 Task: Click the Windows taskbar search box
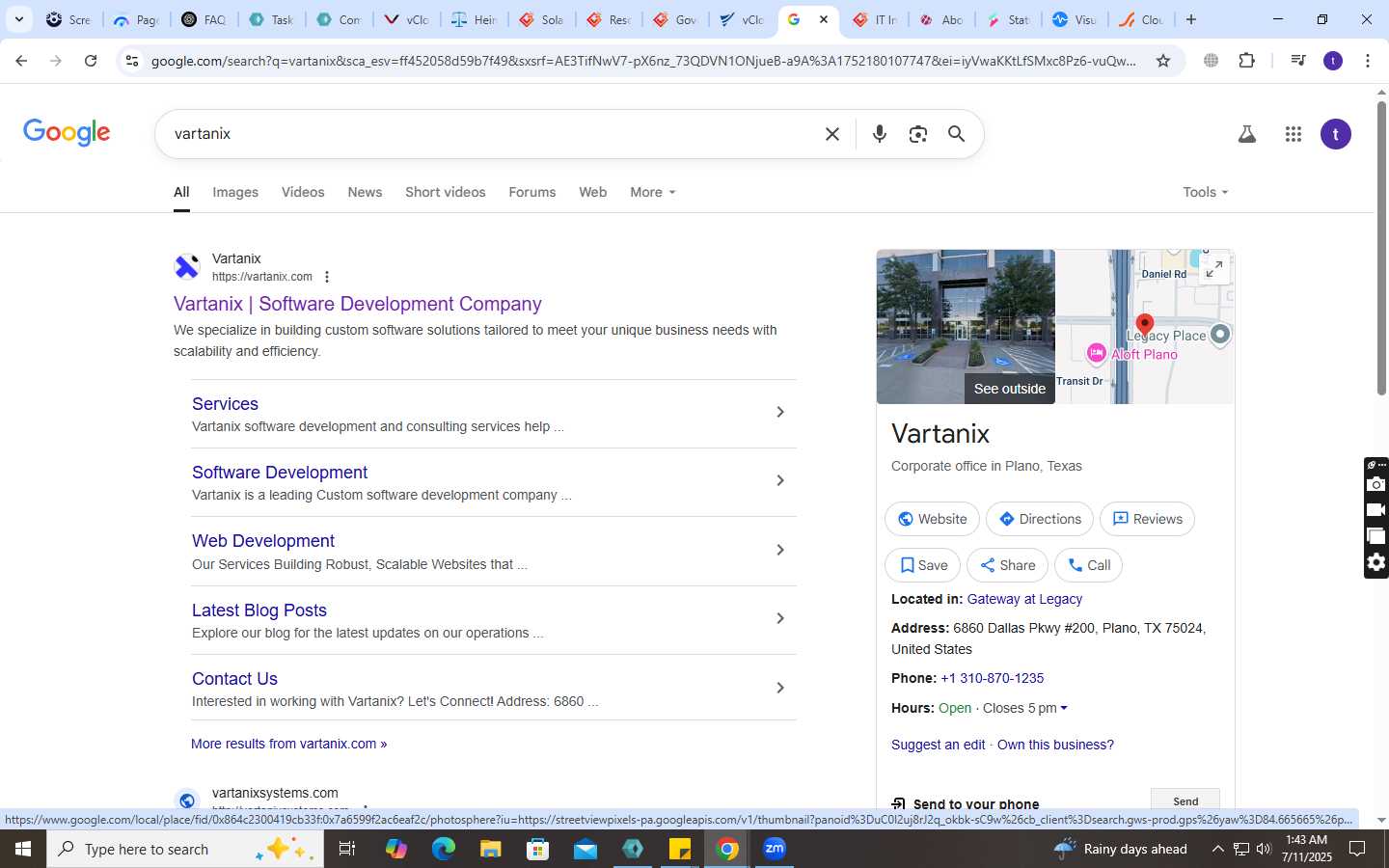tap(185, 849)
